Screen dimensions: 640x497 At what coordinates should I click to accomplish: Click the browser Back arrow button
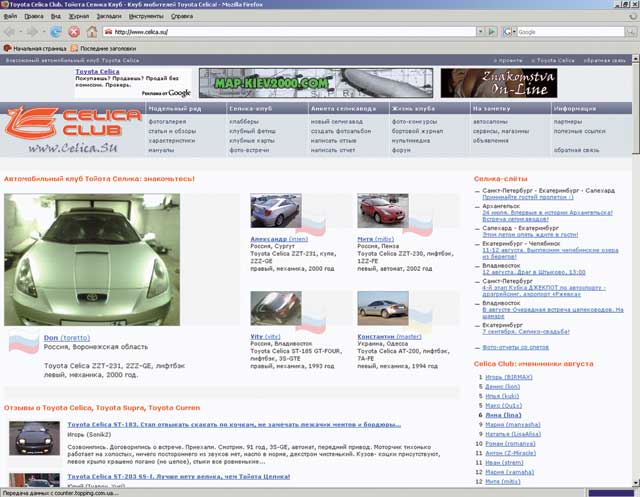point(11,32)
